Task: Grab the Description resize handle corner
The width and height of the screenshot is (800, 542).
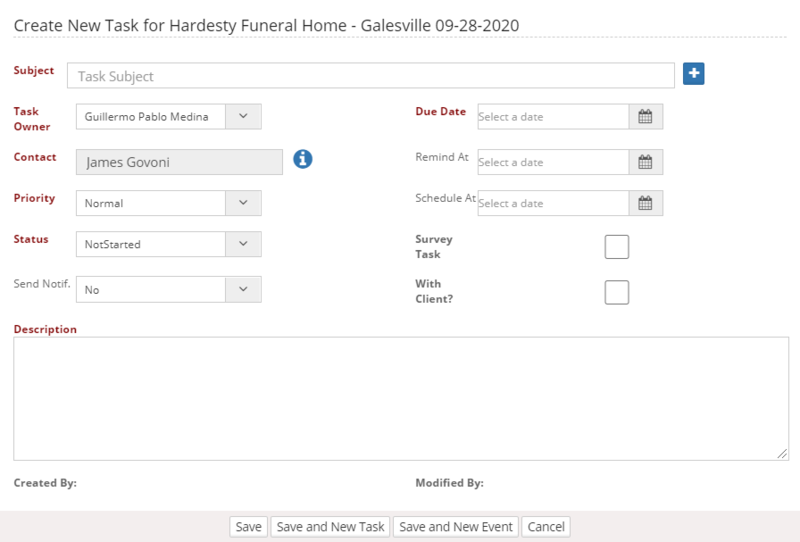Action: tap(782, 454)
